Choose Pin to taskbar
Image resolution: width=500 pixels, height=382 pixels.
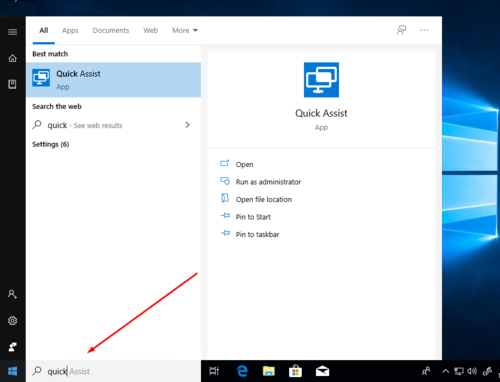coord(257,234)
